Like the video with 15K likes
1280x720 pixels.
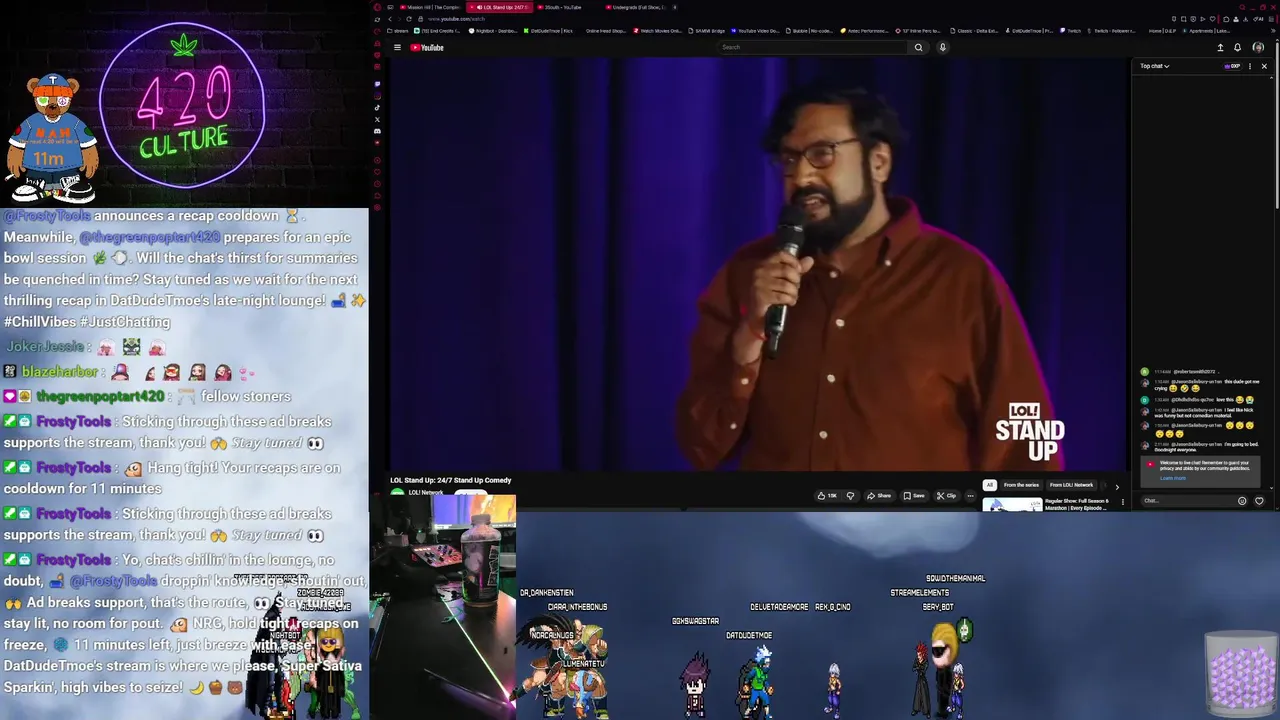click(827, 496)
